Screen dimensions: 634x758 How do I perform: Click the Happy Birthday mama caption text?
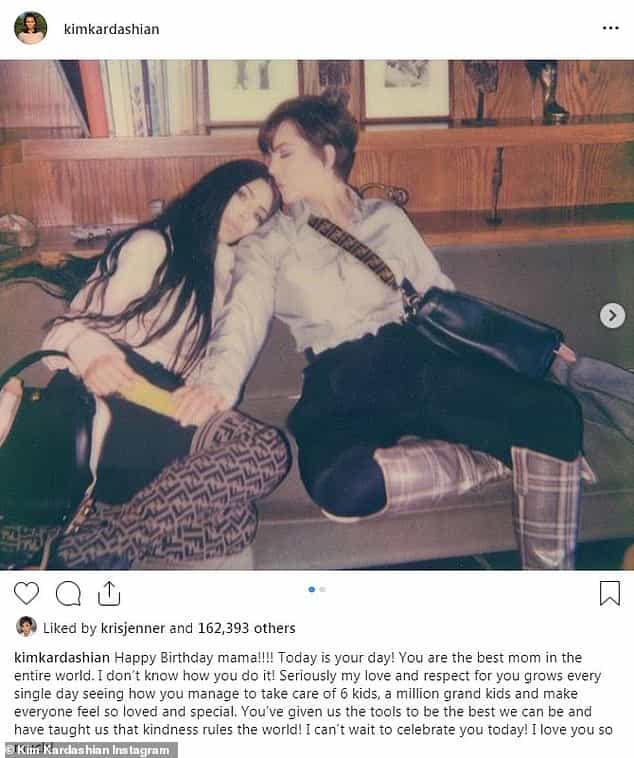coord(194,657)
